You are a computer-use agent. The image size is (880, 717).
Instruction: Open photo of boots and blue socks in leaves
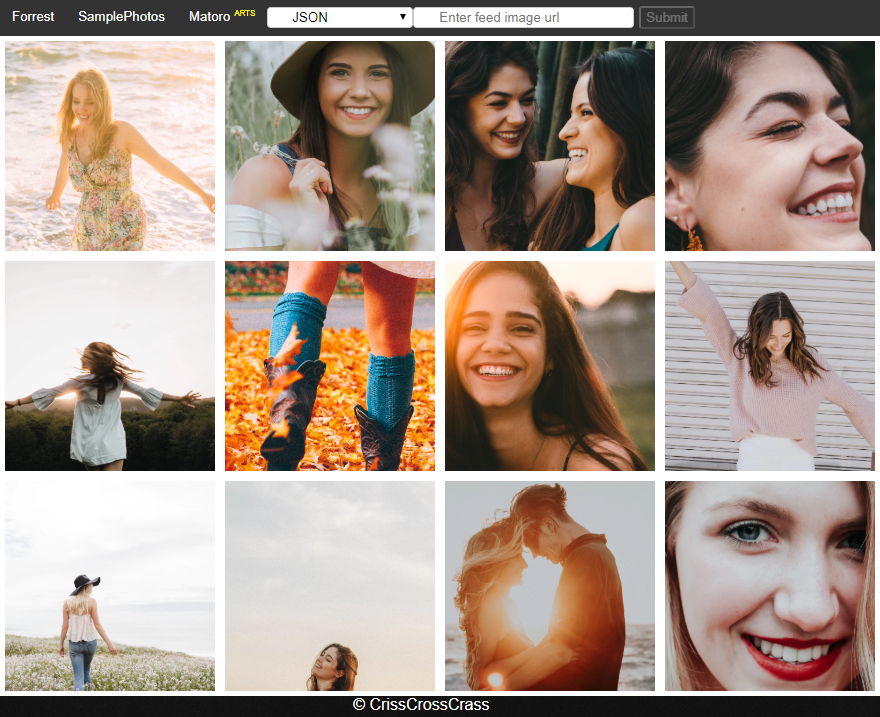tap(330, 366)
